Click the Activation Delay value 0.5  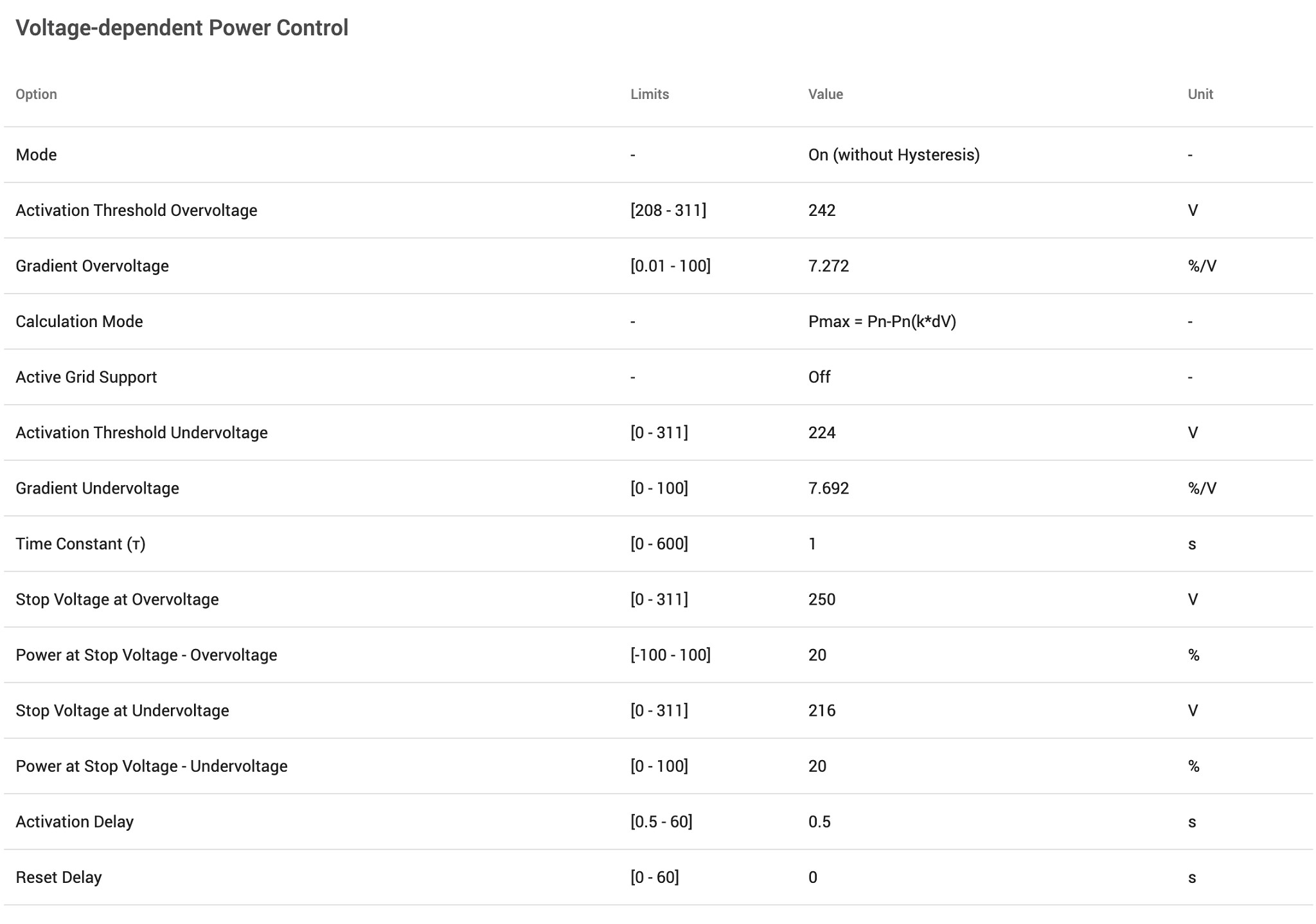pyautogui.click(x=819, y=822)
